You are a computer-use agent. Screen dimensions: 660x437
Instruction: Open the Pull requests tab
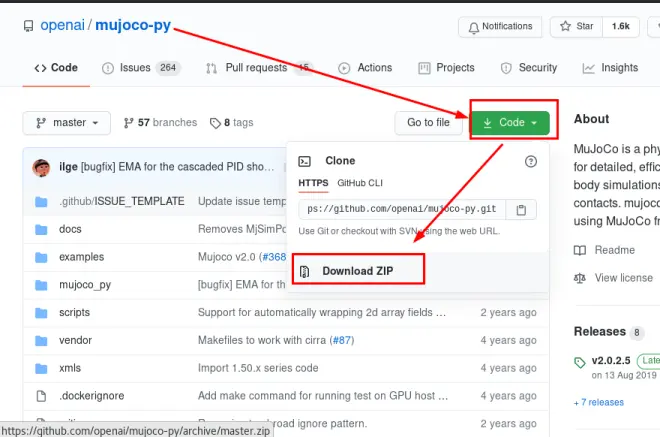pos(258,68)
